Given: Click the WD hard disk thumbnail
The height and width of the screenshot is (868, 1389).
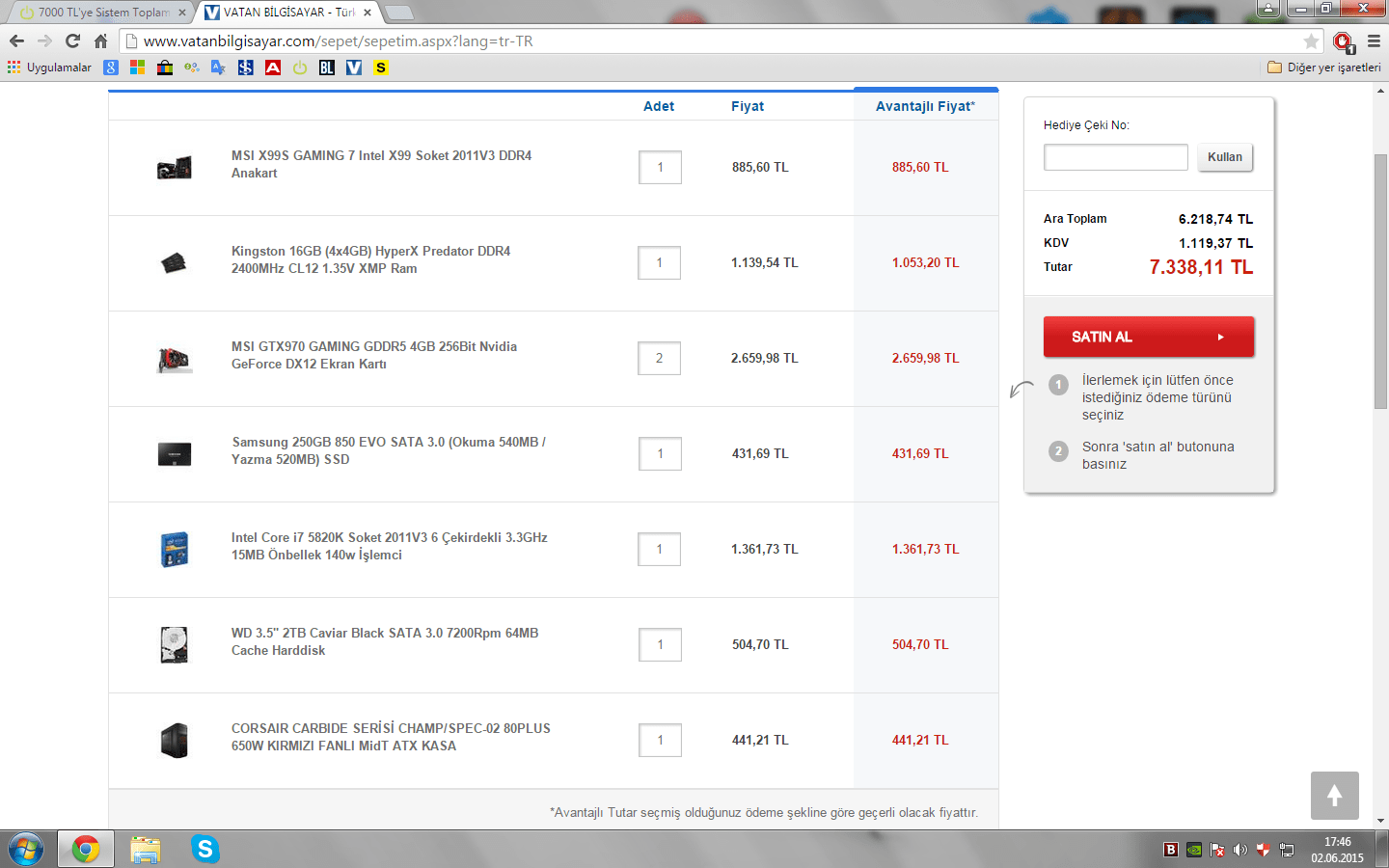Looking at the screenshot, I should click(x=175, y=644).
